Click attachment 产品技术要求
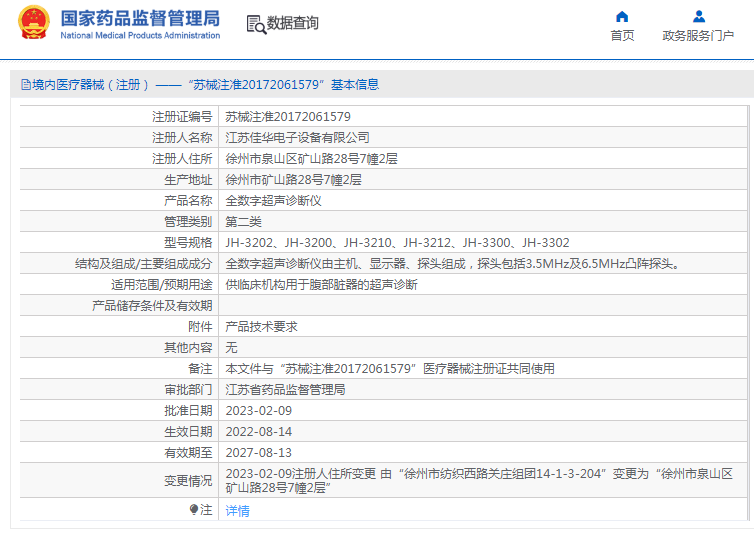The width and height of the screenshot is (754, 537). 261,327
